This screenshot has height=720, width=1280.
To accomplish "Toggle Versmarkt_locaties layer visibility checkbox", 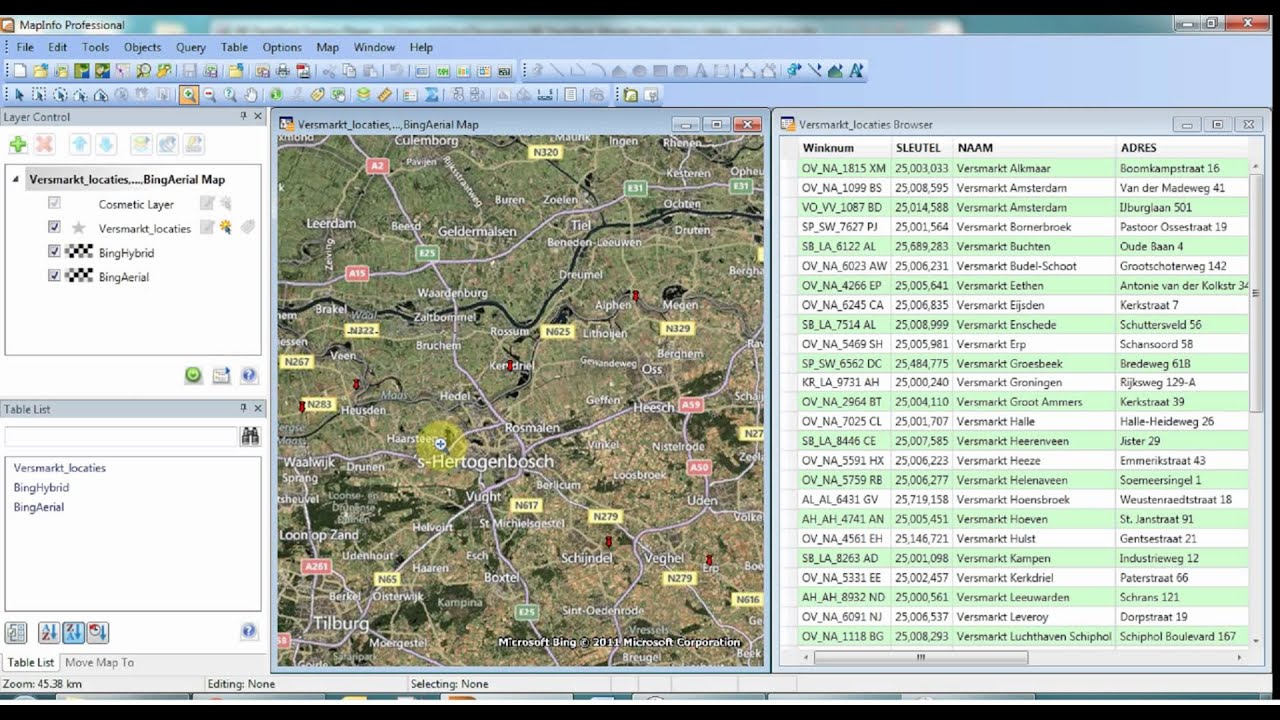I will (55, 228).
